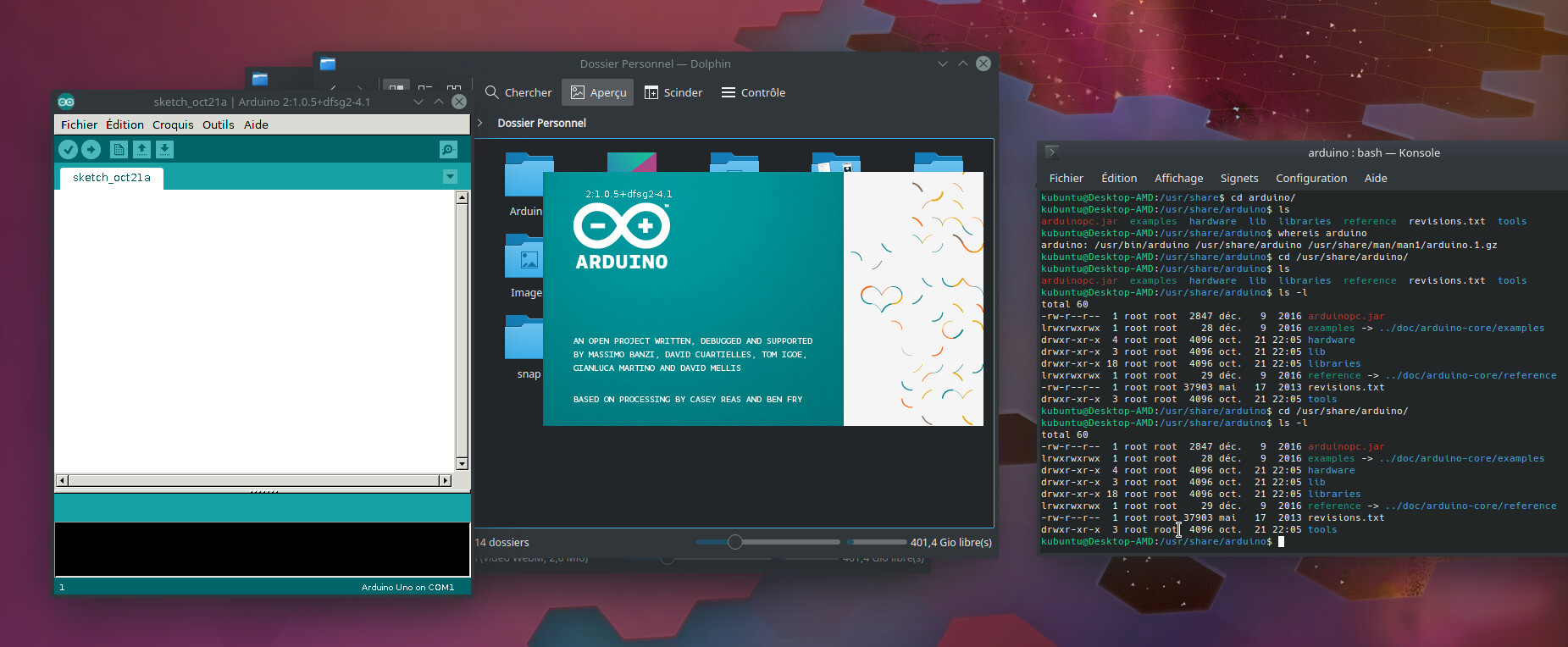Toggle the Aperçu preview button in Dolphin
Screen dimensions: 1568x647
(x=598, y=92)
